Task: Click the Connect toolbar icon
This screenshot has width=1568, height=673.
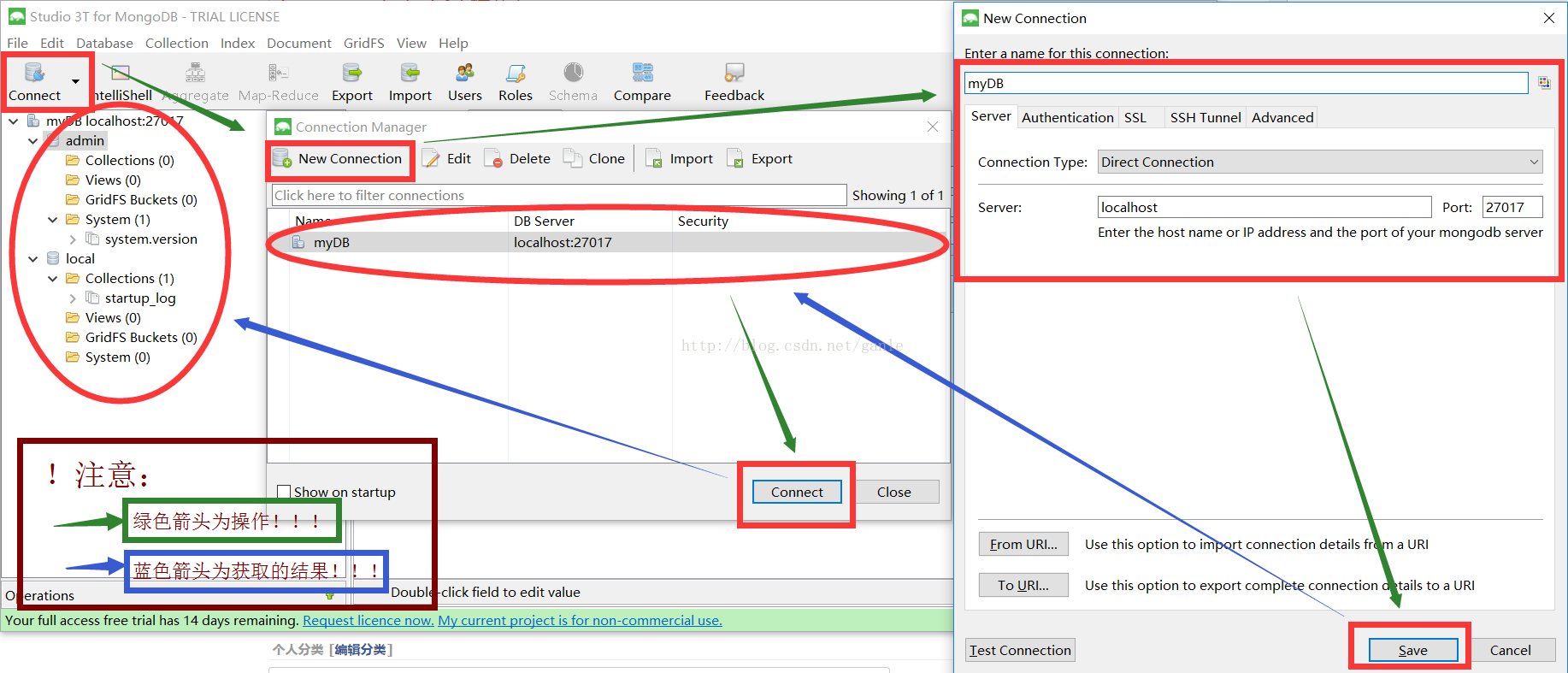Action: click(x=35, y=82)
